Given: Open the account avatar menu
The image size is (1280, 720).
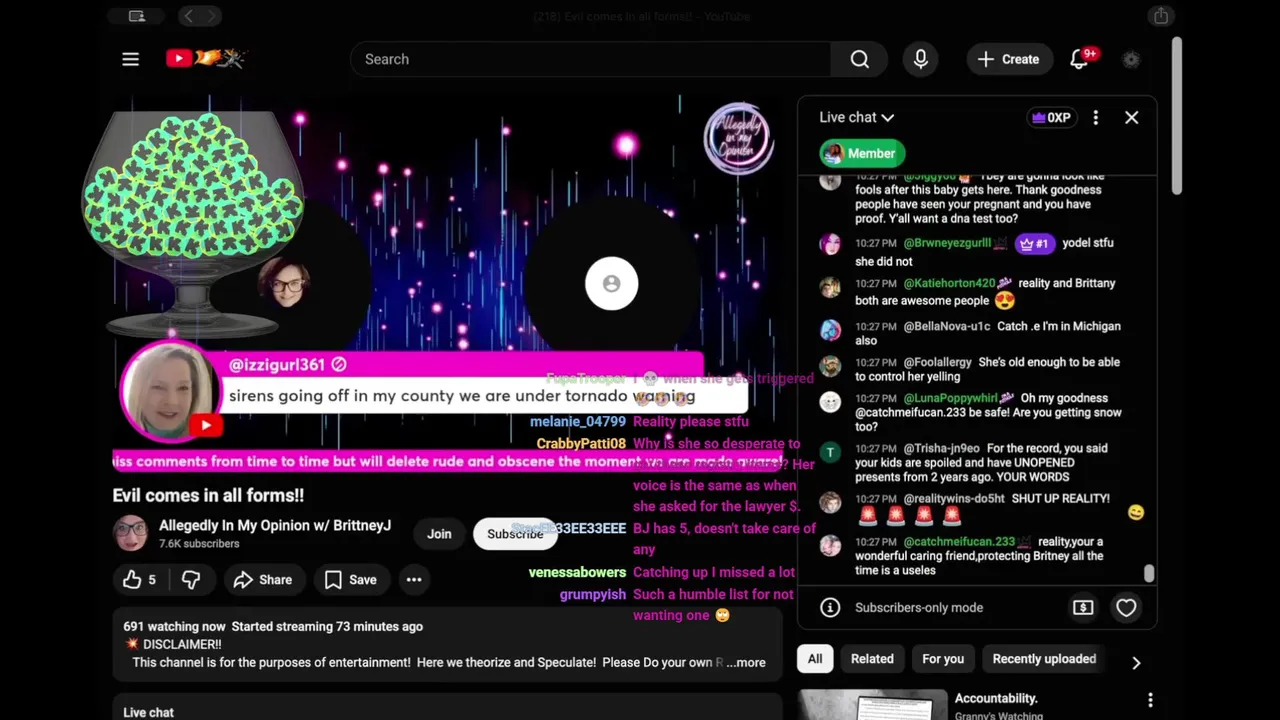Looking at the screenshot, I should point(1131,59).
